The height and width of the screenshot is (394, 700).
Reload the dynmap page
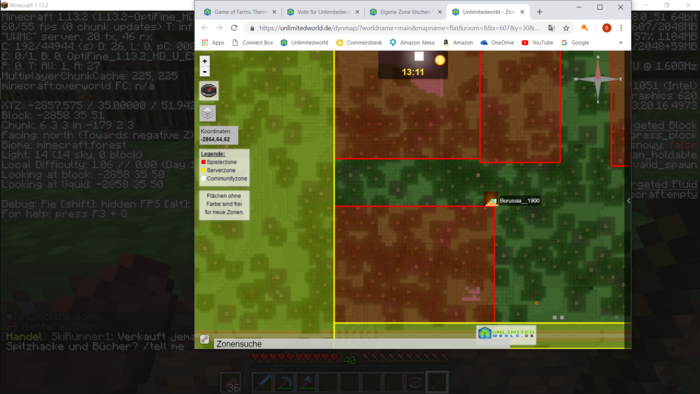pyautogui.click(x=234, y=28)
